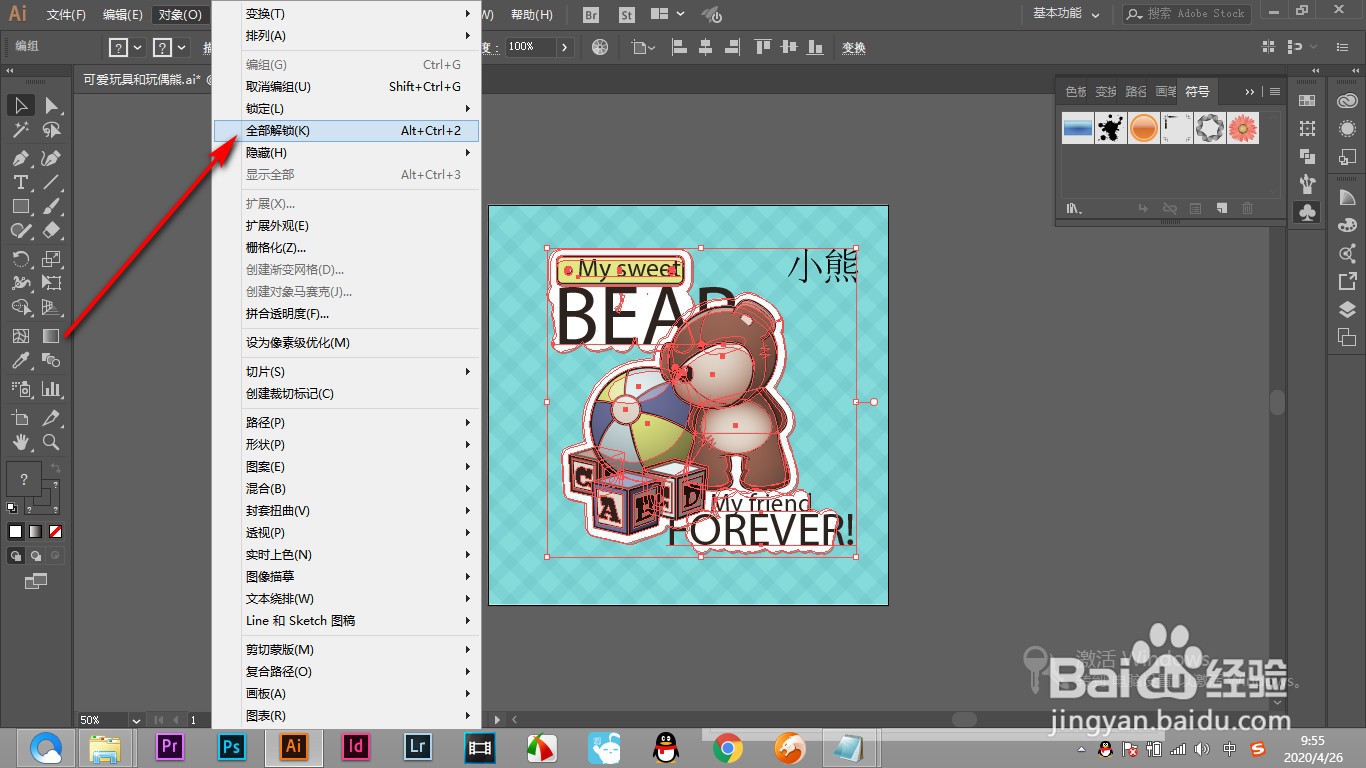Expand hidden panel tabs with >> arrows
The height and width of the screenshot is (768, 1366).
(x=1250, y=91)
